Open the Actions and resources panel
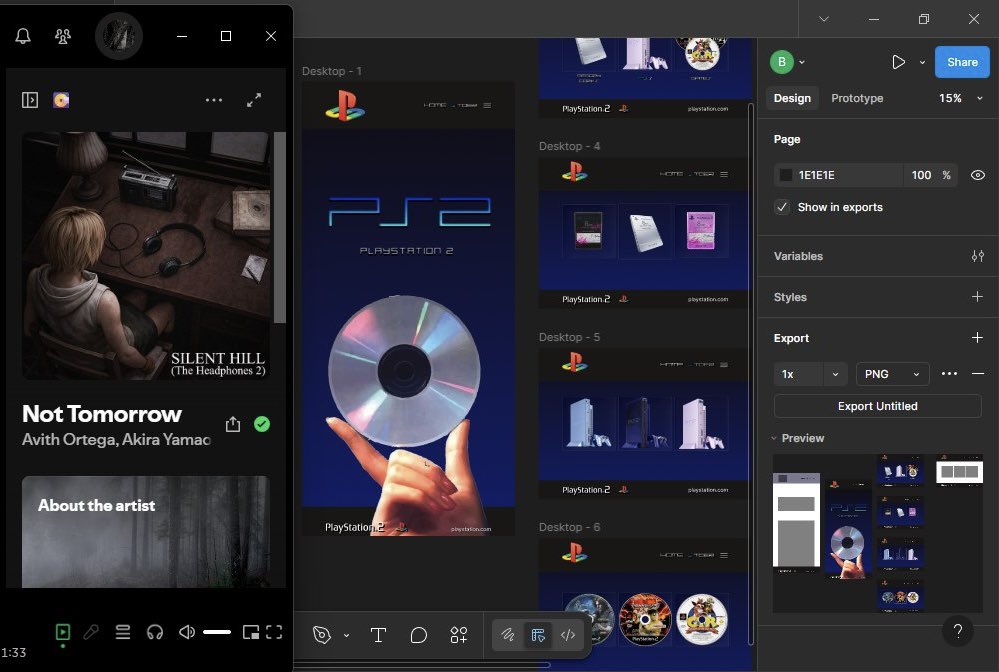Image resolution: width=999 pixels, height=672 pixels. click(x=458, y=634)
